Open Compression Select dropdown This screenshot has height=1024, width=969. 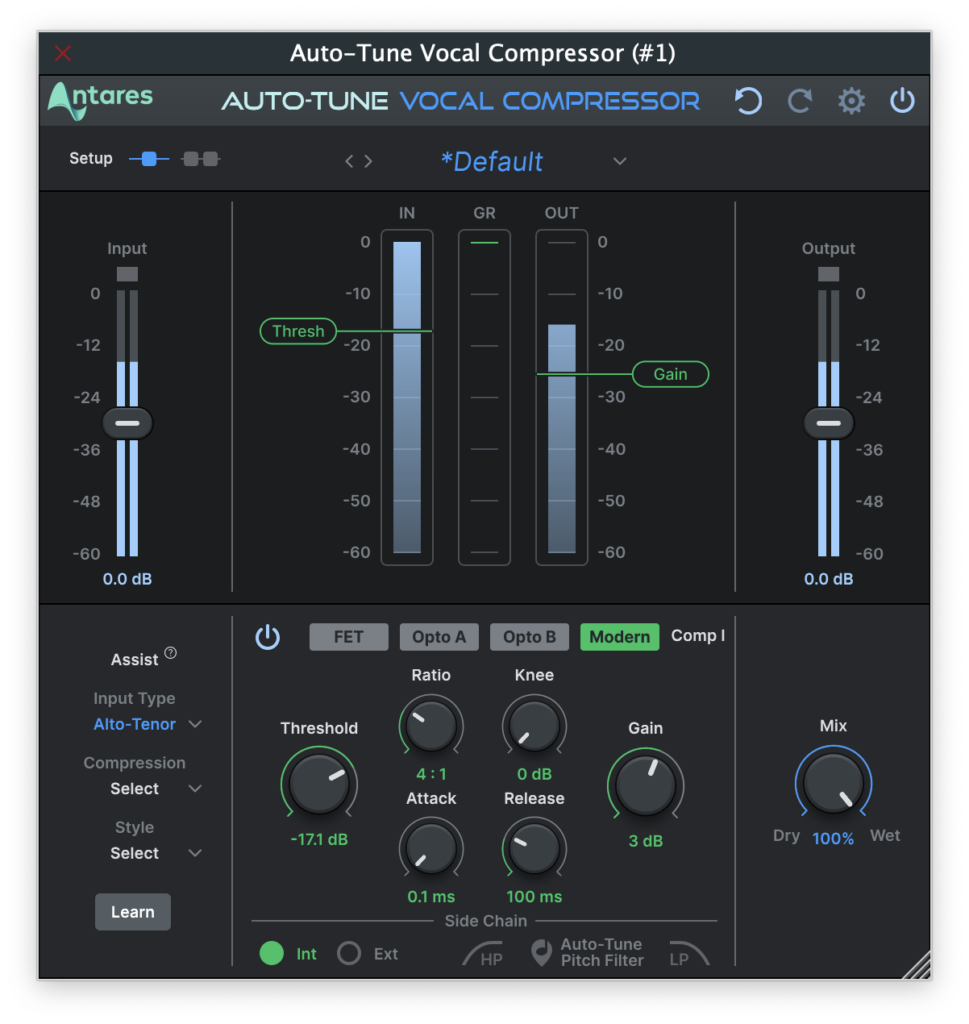155,789
